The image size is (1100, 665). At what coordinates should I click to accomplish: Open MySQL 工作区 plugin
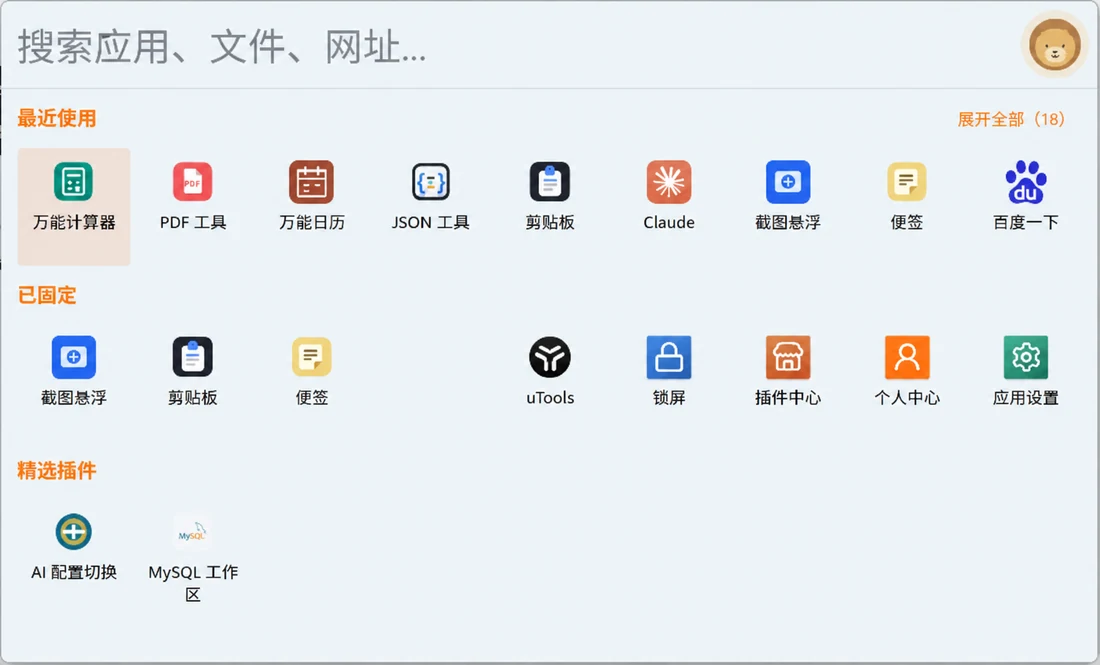click(193, 558)
